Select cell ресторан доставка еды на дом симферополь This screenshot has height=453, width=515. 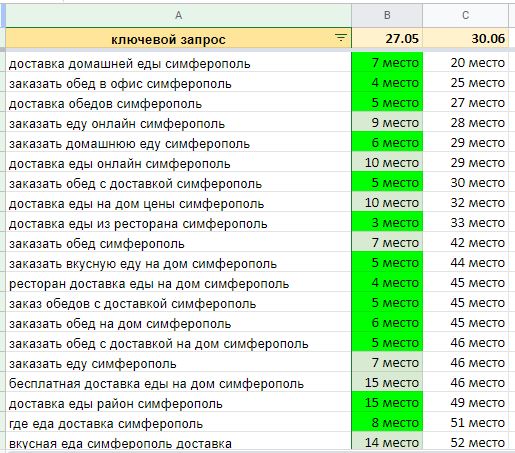[179, 282]
